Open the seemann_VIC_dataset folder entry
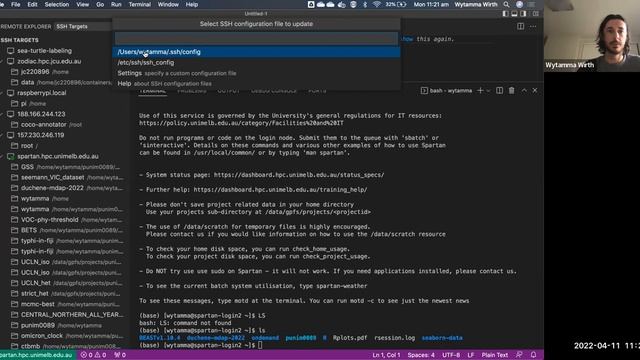This screenshot has height=360, width=640. [67, 178]
